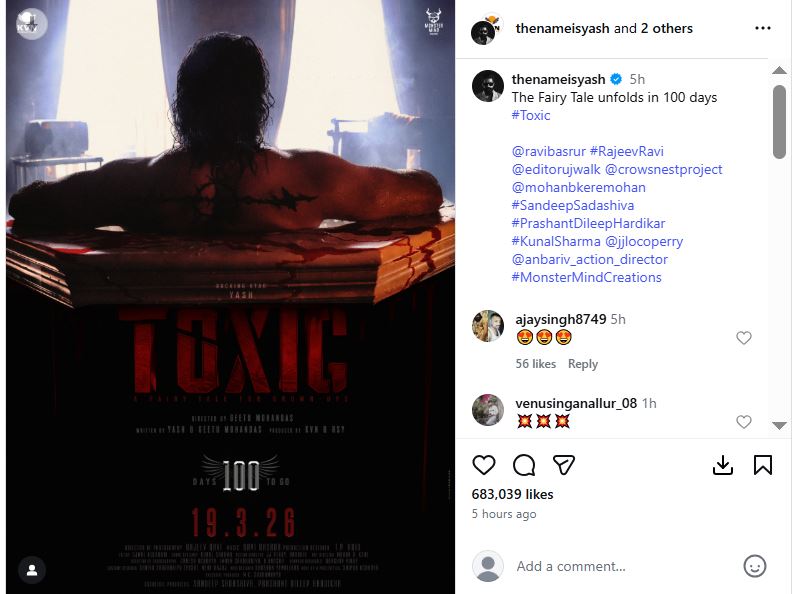Screen dimensions: 793x594
Task: Save post with bookmark icon
Action: click(763, 465)
